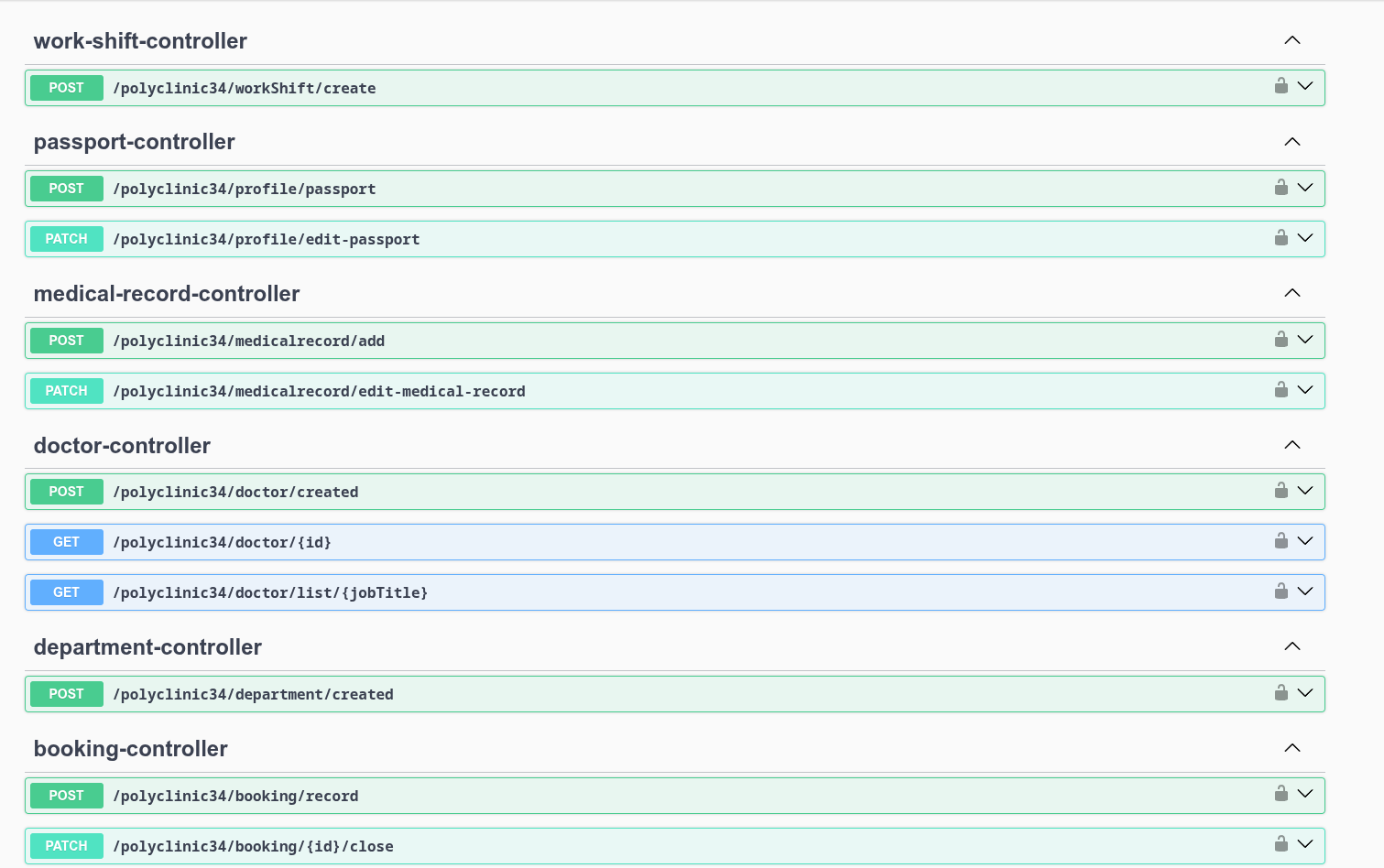Click the doctor-controller heading
The image size is (1384, 868).
point(122,446)
